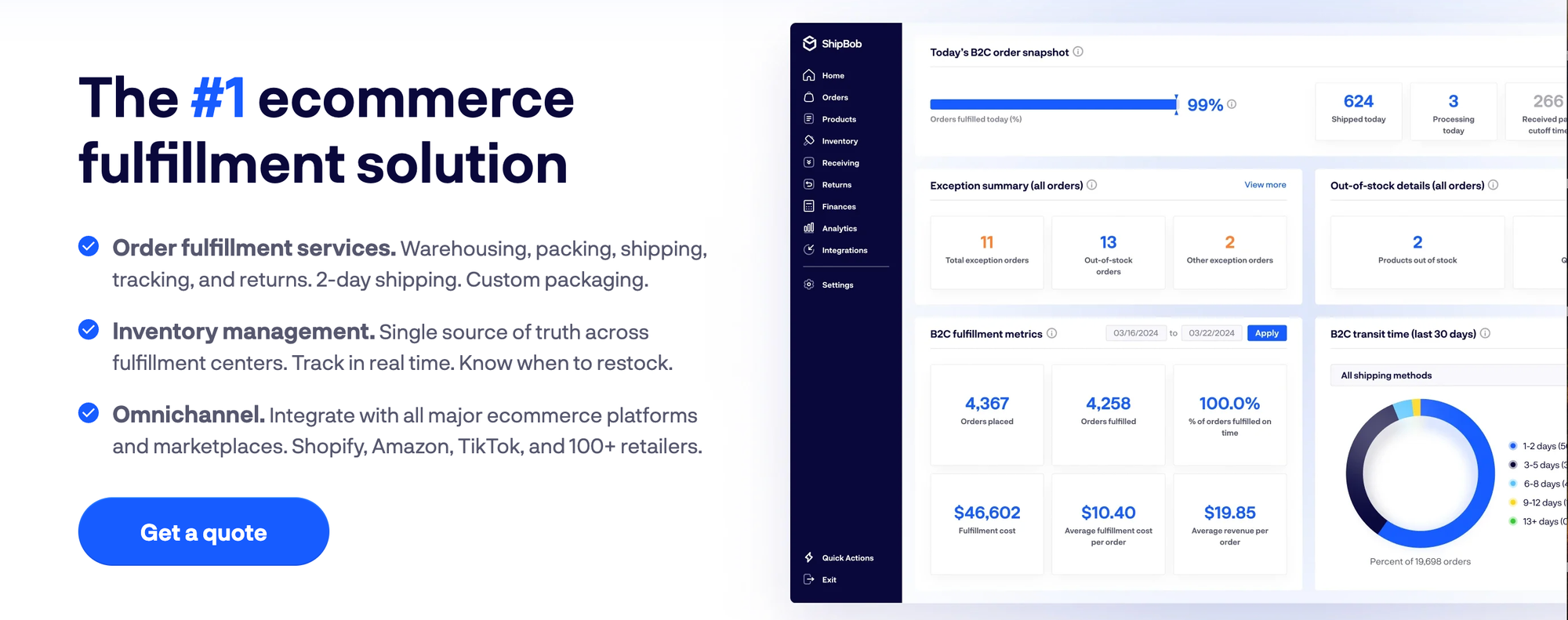The width and height of the screenshot is (1568, 620).
Task: Click the 624 Shipped today card
Action: [1359, 111]
